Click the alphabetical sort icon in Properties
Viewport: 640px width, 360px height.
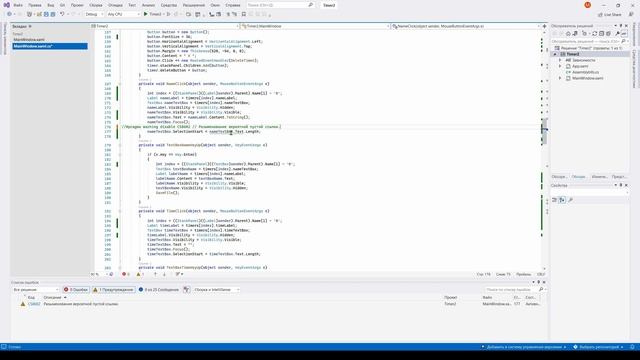pyautogui.click(x=562, y=200)
